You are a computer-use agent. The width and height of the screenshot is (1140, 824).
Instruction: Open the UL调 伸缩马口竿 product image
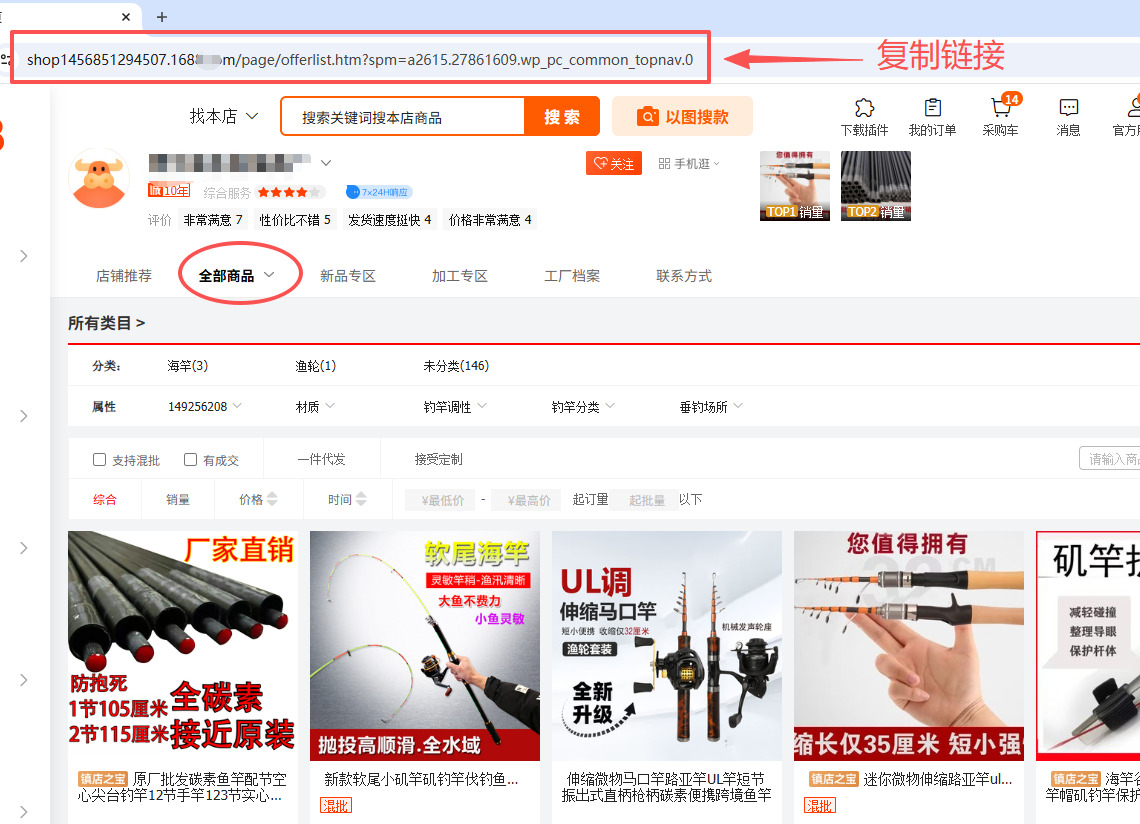tap(667, 646)
